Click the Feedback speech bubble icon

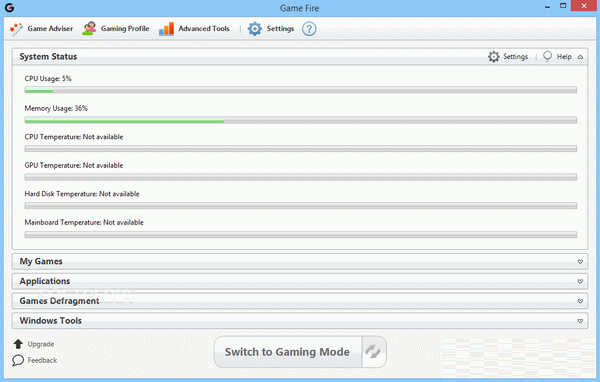[x=18, y=360]
